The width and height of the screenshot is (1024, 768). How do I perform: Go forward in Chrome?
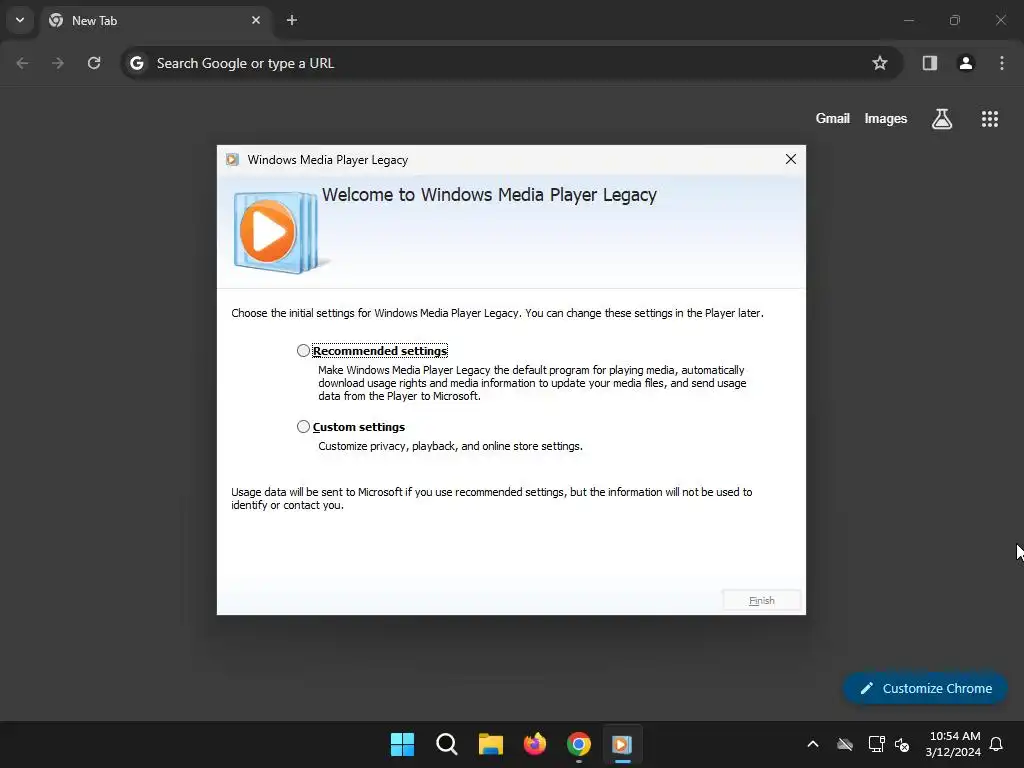(x=58, y=63)
